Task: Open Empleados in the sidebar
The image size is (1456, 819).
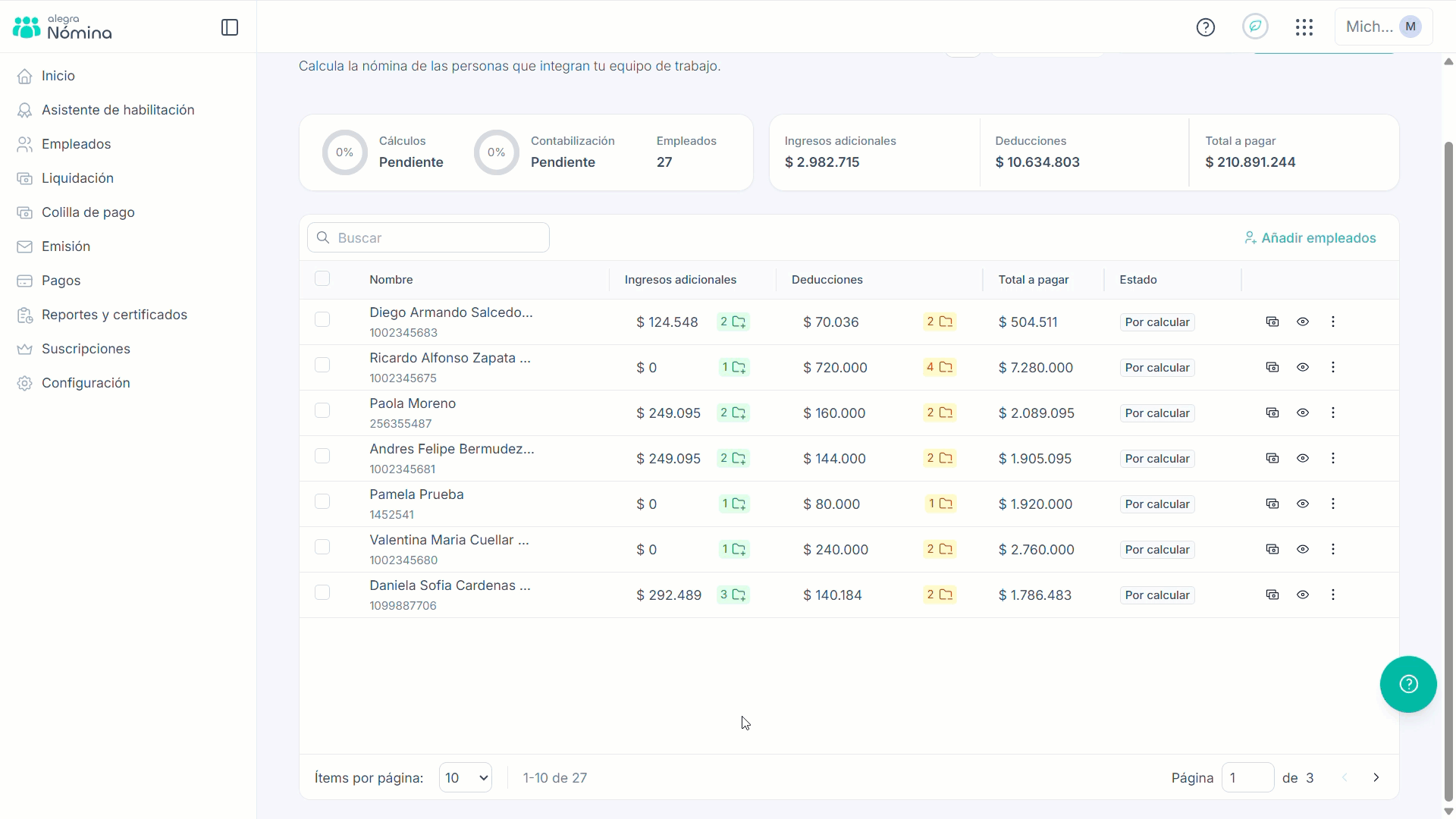Action: 64,144
